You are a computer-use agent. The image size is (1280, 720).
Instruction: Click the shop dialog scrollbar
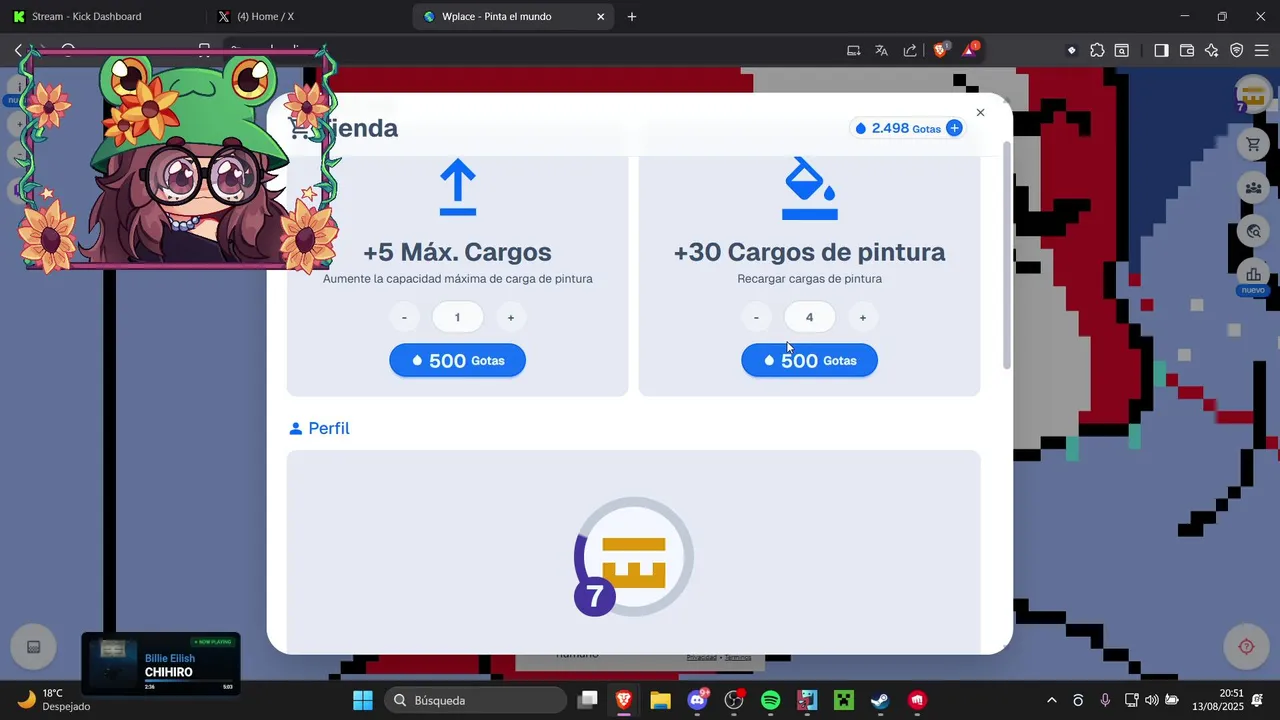[x=1007, y=255]
